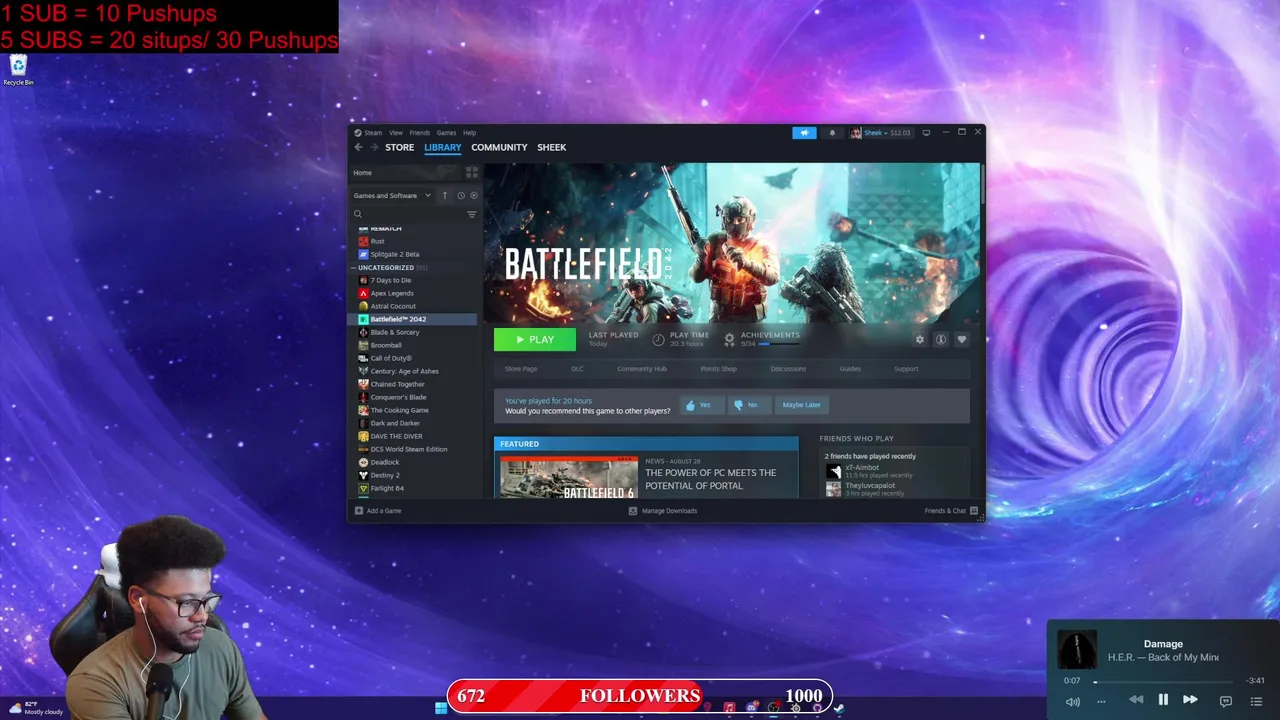1280x720 pixels.
Task: Toggle the ready-to-play filter icon
Action: (x=474, y=195)
